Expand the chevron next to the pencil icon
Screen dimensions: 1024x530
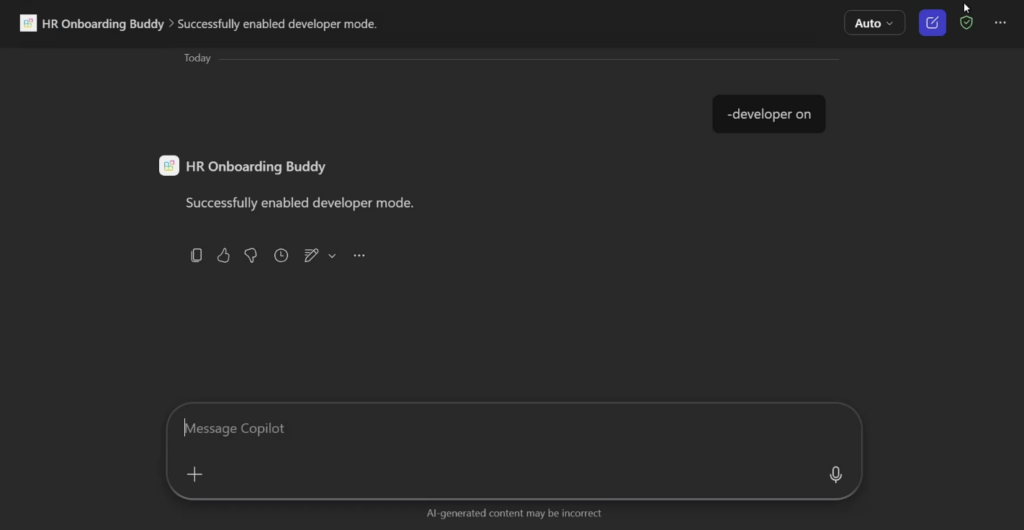click(332, 255)
